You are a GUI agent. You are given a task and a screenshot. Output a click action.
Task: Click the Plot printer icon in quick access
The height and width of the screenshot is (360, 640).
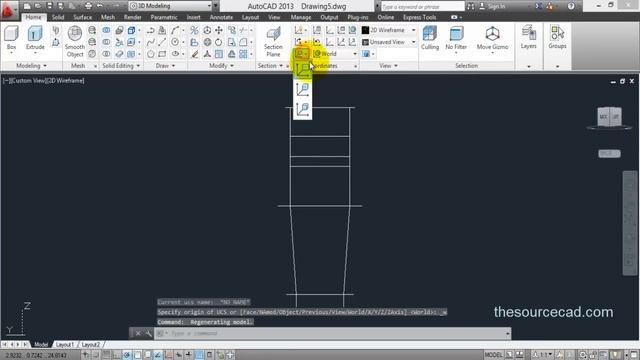[88, 6]
